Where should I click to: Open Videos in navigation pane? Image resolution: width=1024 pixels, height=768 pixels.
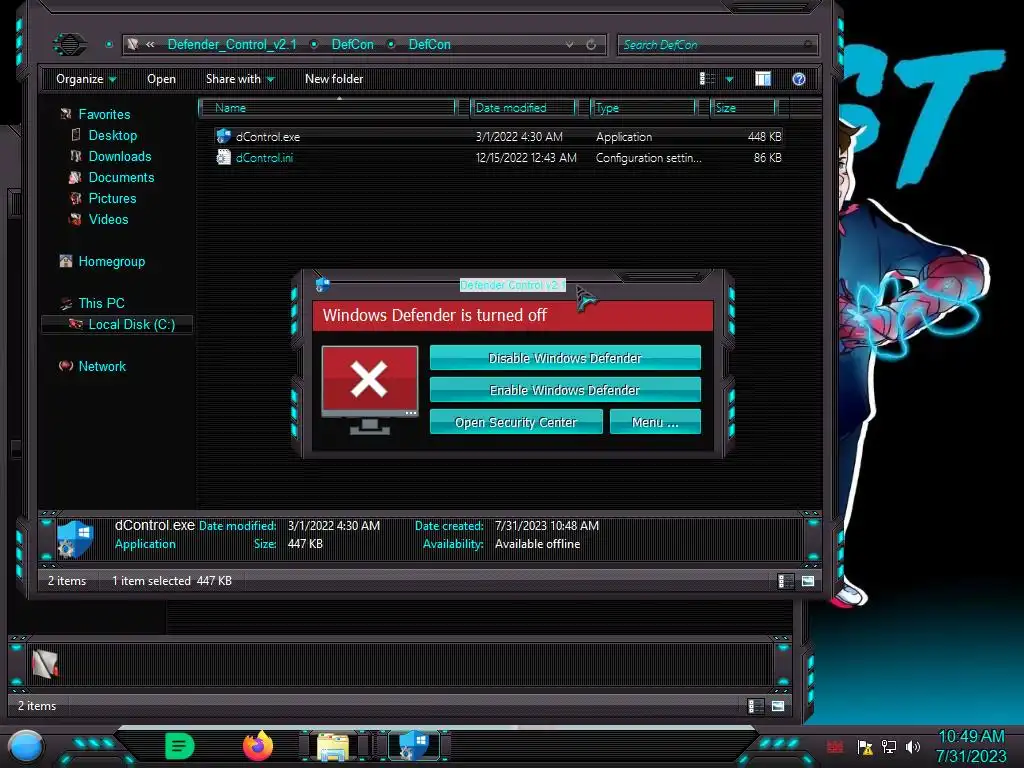pos(108,219)
